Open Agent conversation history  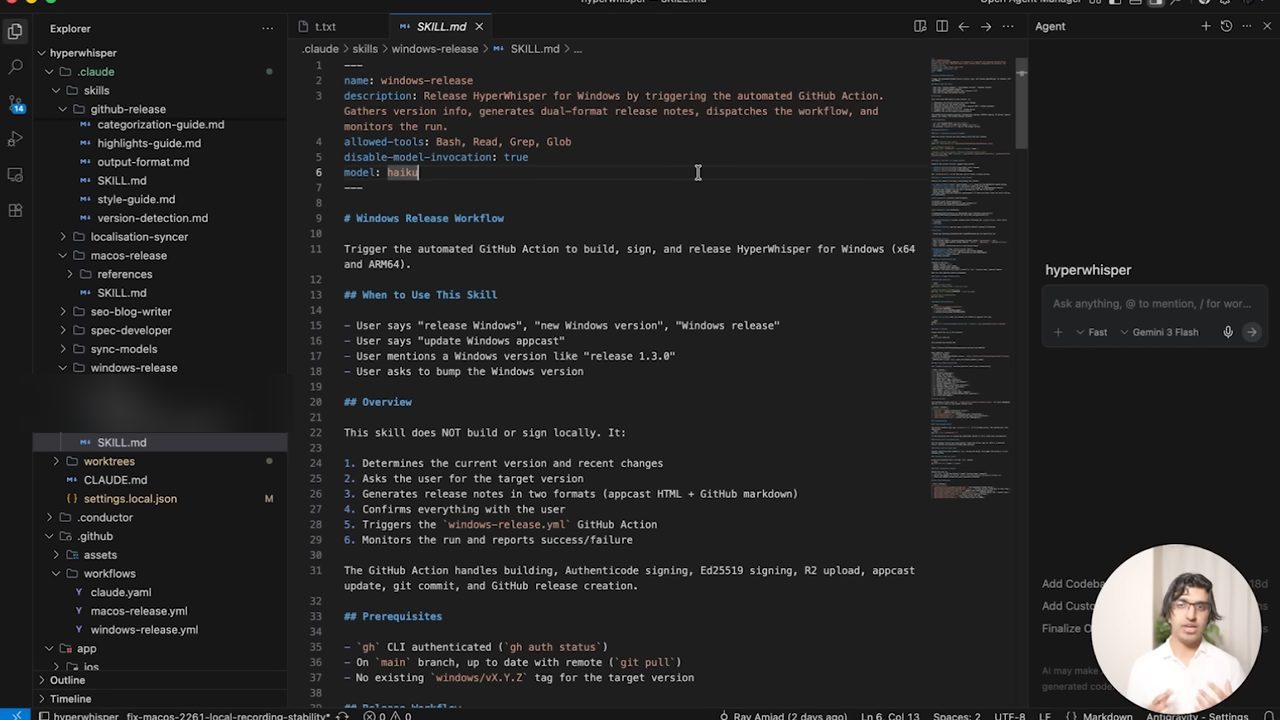coord(1226,27)
